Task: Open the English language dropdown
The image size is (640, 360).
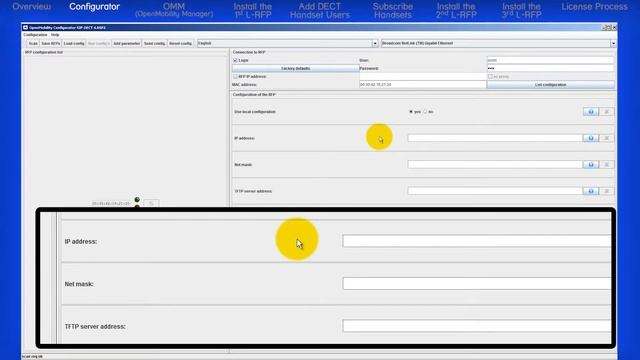Action: pos(375,43)
